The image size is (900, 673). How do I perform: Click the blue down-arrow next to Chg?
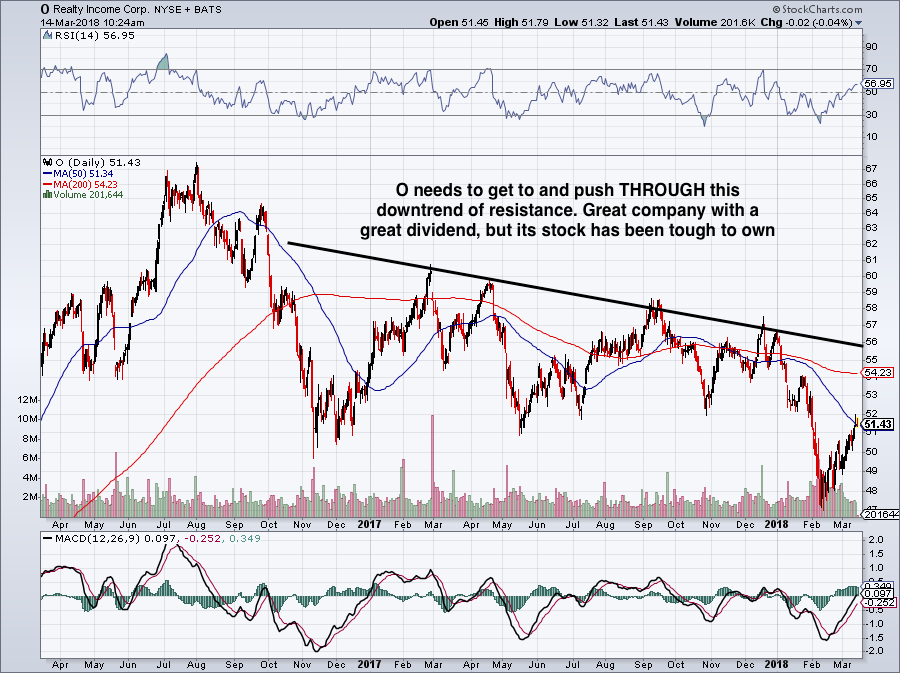pyautogui.click(x=859, y=23)
